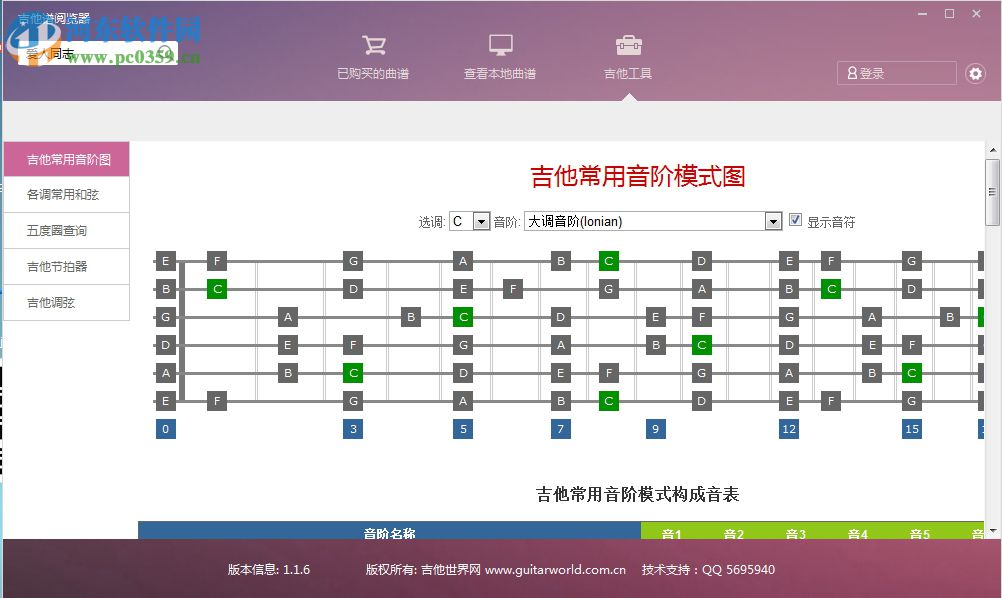Click the open string fret 0 marker

[164, 428]
